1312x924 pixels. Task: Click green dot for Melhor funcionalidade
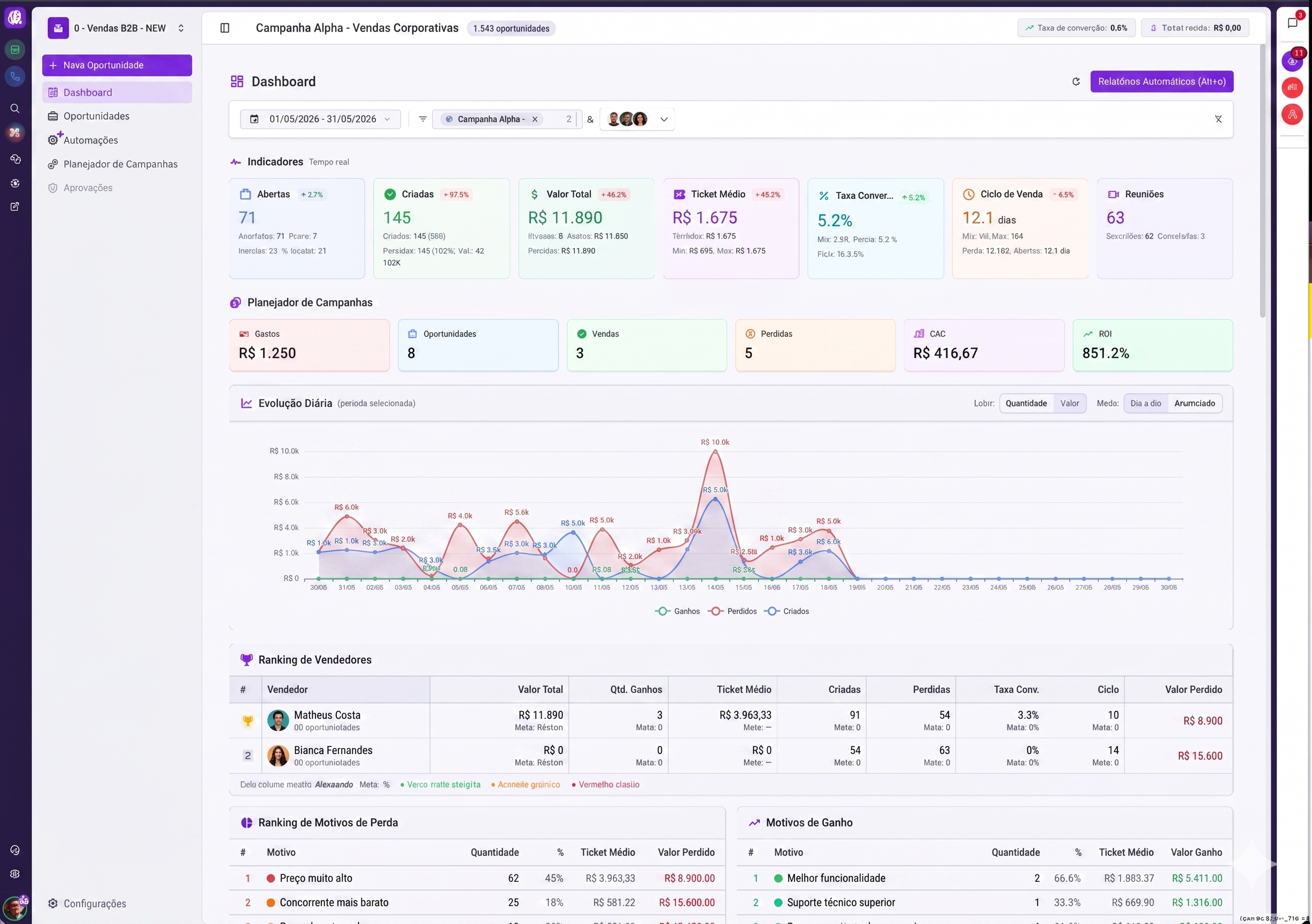coord(778,879)
